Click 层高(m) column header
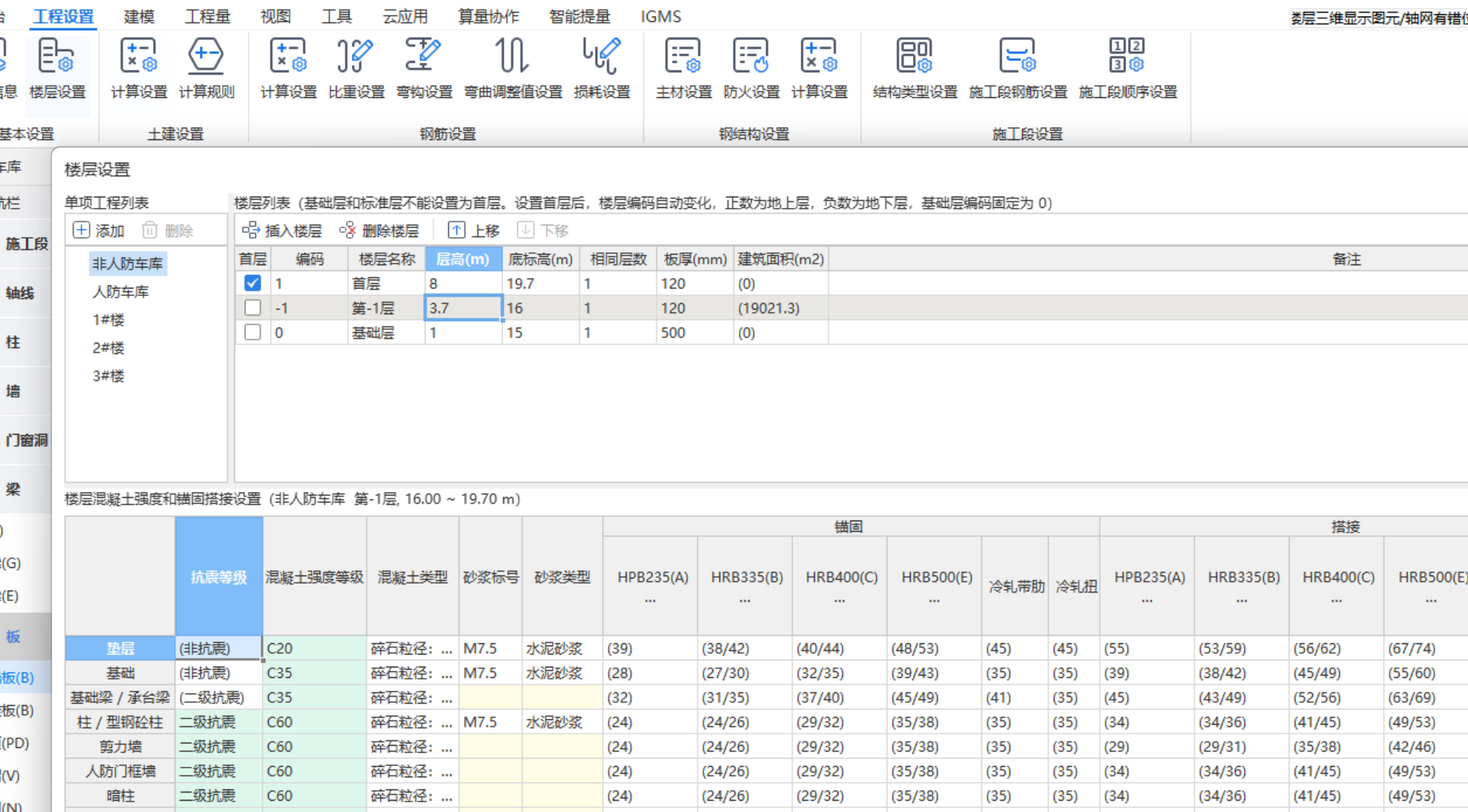Image resolution: width=1468 pixels, height=812 pixels. [x=463, y=259]
